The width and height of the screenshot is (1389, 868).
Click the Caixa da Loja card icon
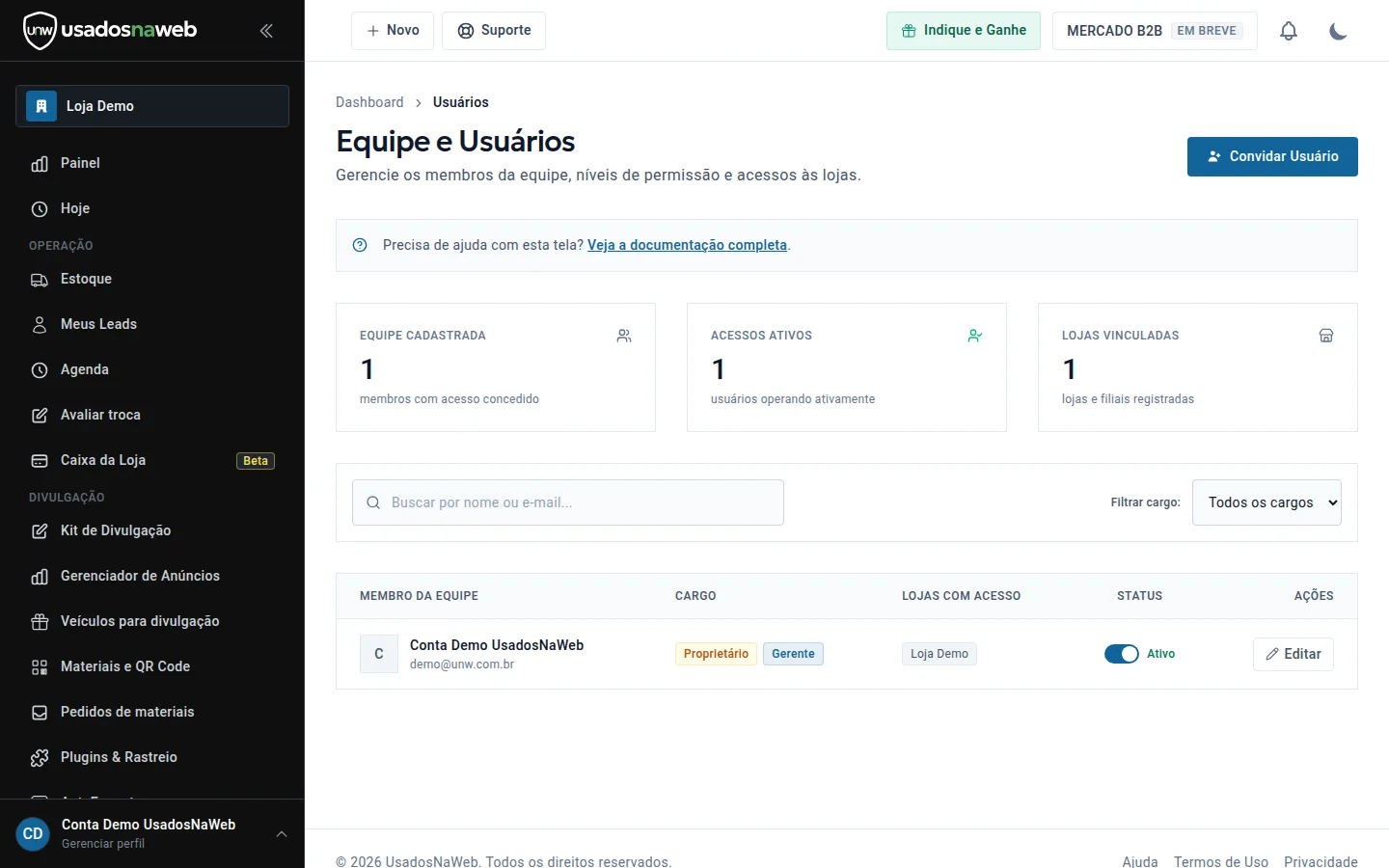[x=40, y=461]
